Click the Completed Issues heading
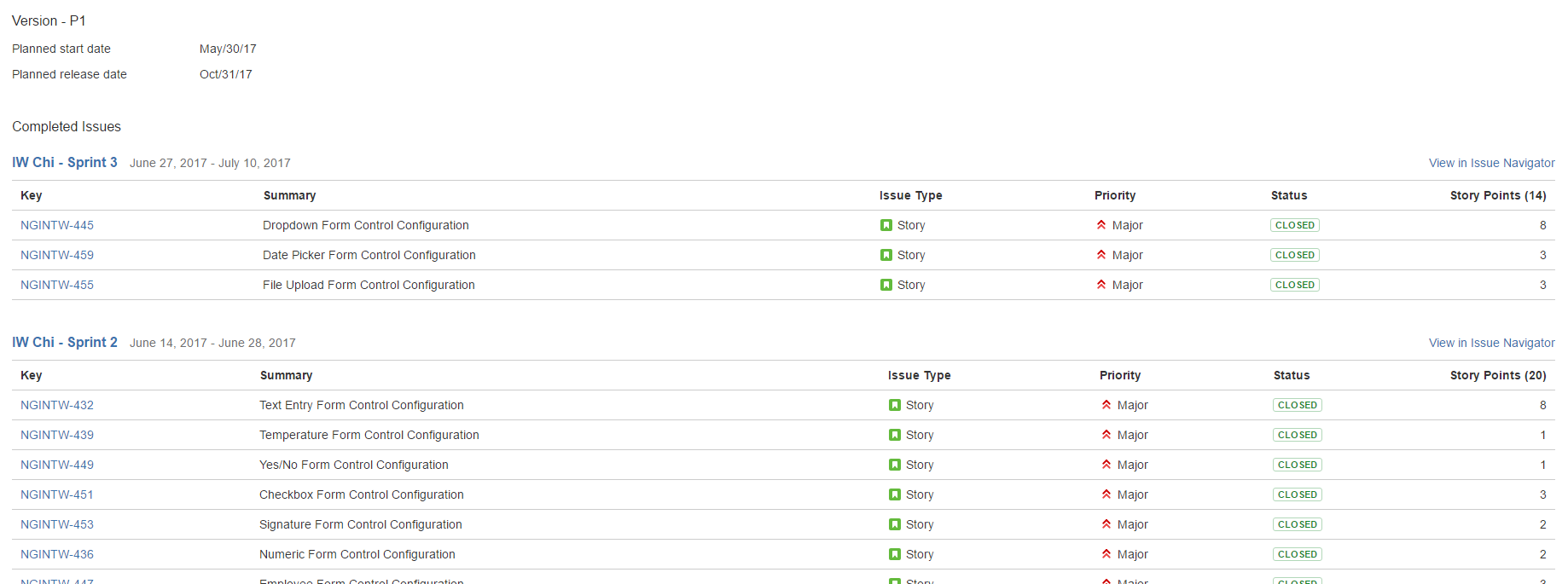 tap(67, 126)
